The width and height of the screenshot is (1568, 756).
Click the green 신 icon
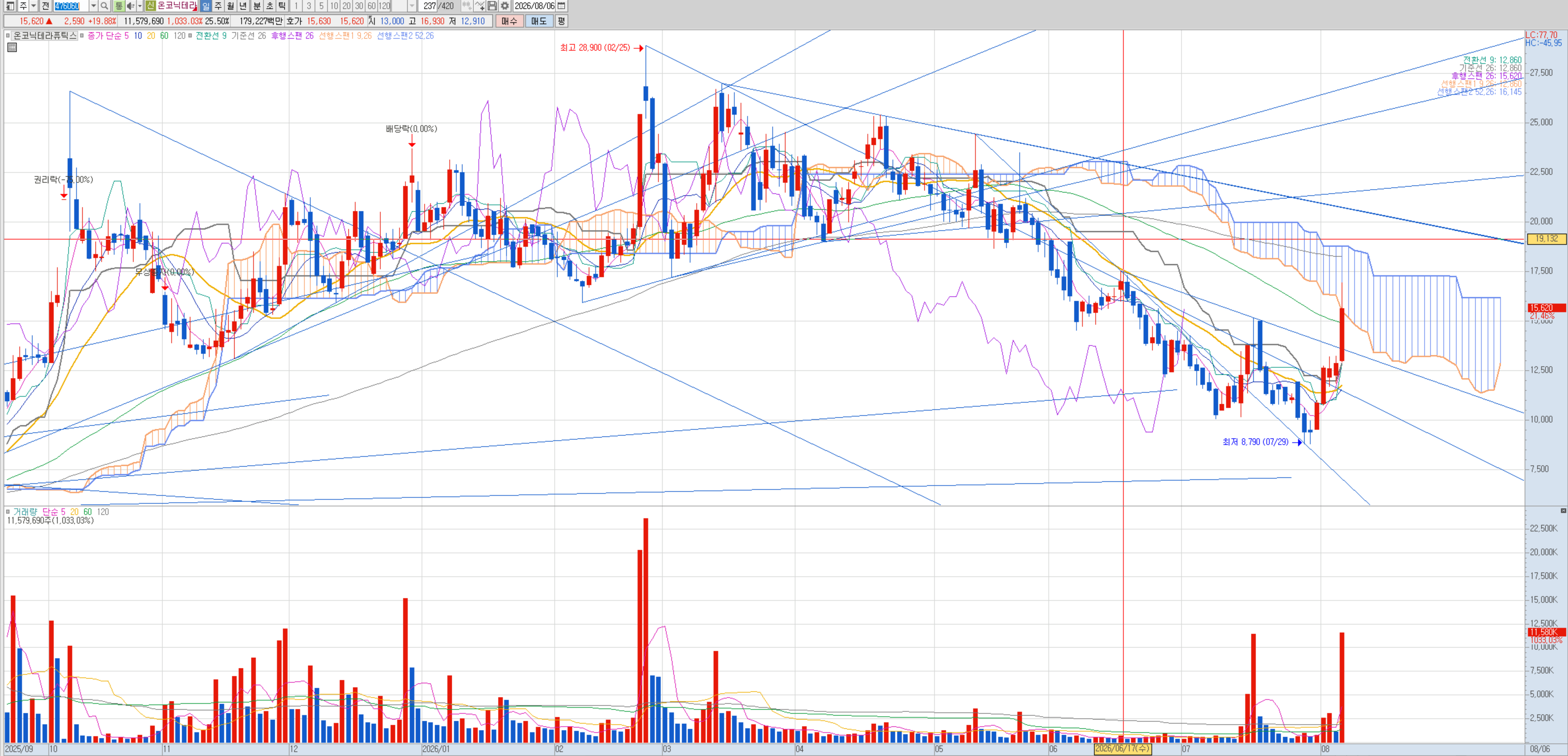tap(150, 6)
